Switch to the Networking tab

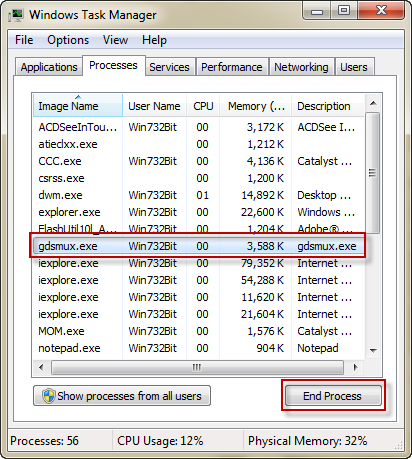(x=301, y=67)
